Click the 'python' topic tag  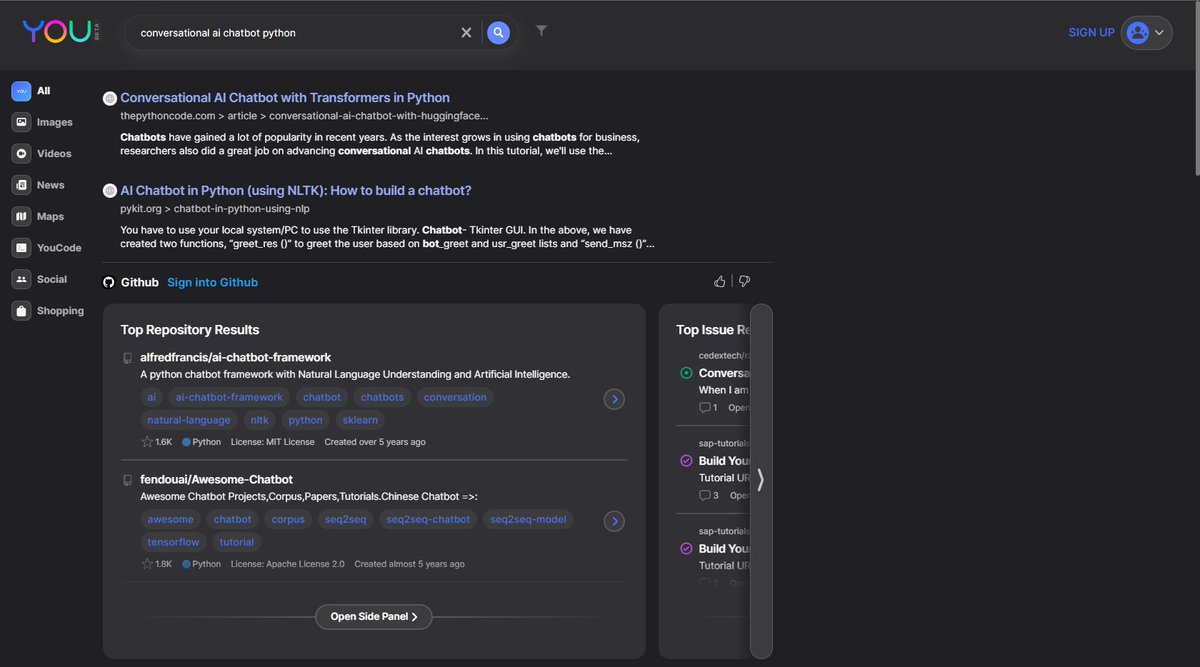click(x=306, y=421)
